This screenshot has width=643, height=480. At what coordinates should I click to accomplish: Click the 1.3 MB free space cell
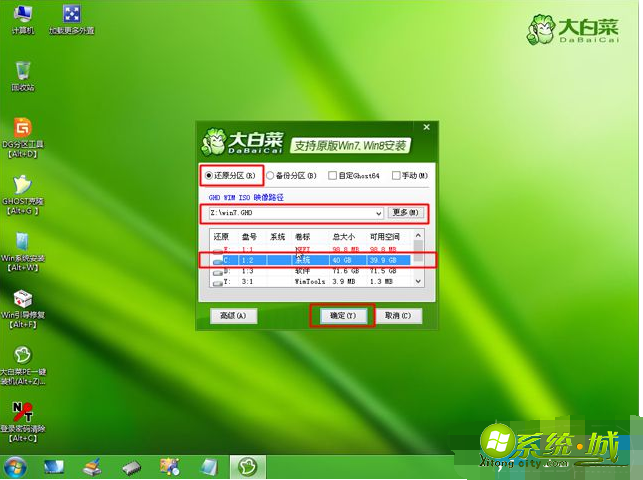coord(381,282)
